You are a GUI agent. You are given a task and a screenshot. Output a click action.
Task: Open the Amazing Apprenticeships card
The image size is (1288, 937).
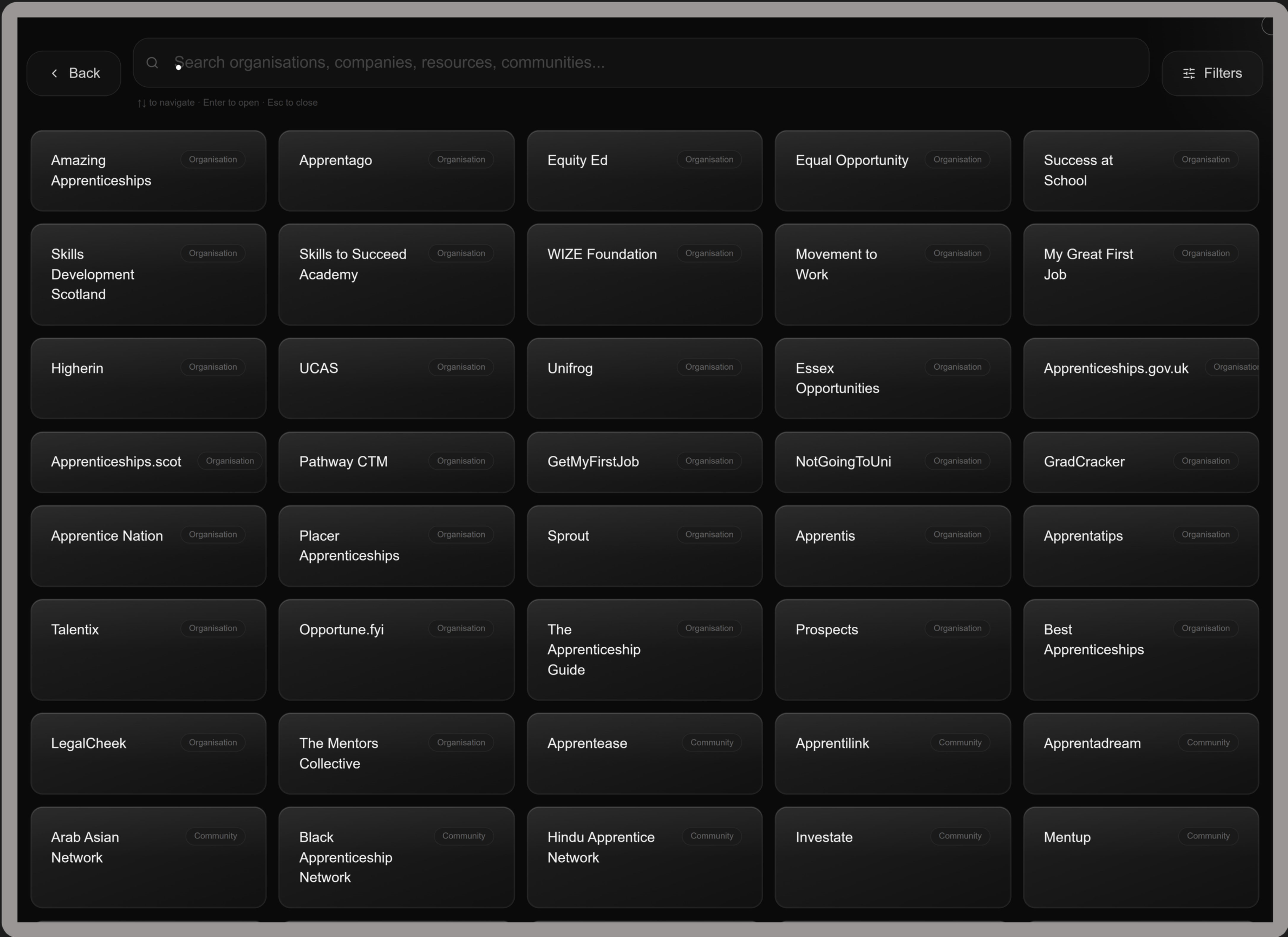click(x=148, y=171)
